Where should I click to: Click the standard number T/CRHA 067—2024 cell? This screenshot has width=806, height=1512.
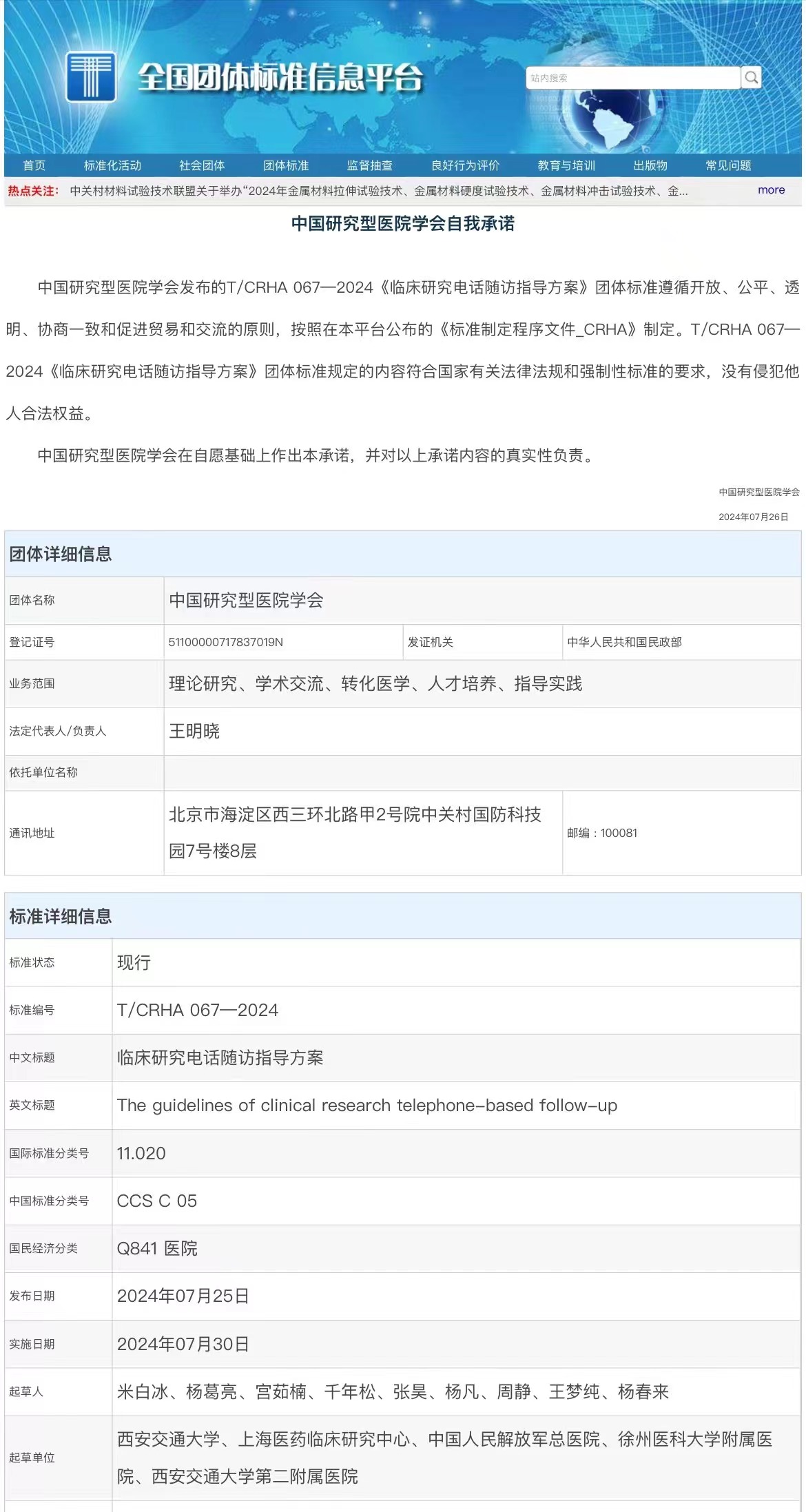(x=198, y=1010)
